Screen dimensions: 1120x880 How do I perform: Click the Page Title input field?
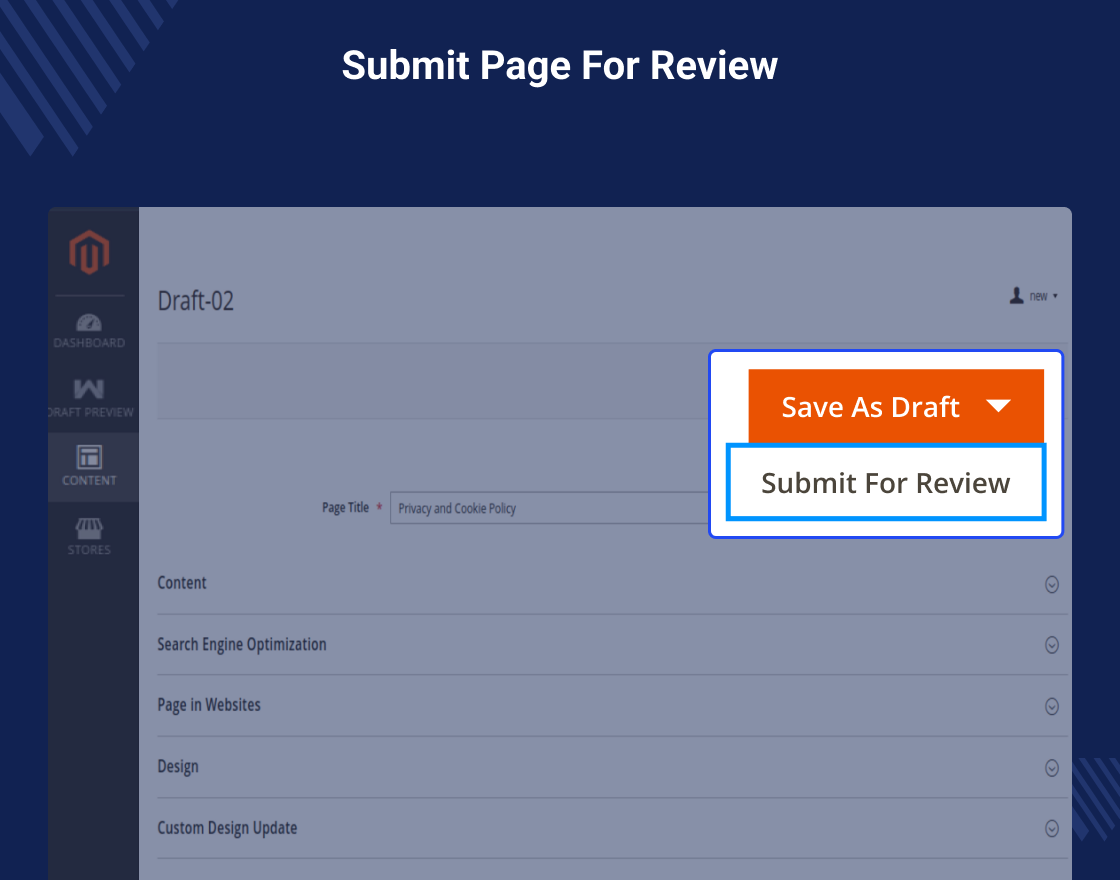pyautogui.click(x=550, y=508)
